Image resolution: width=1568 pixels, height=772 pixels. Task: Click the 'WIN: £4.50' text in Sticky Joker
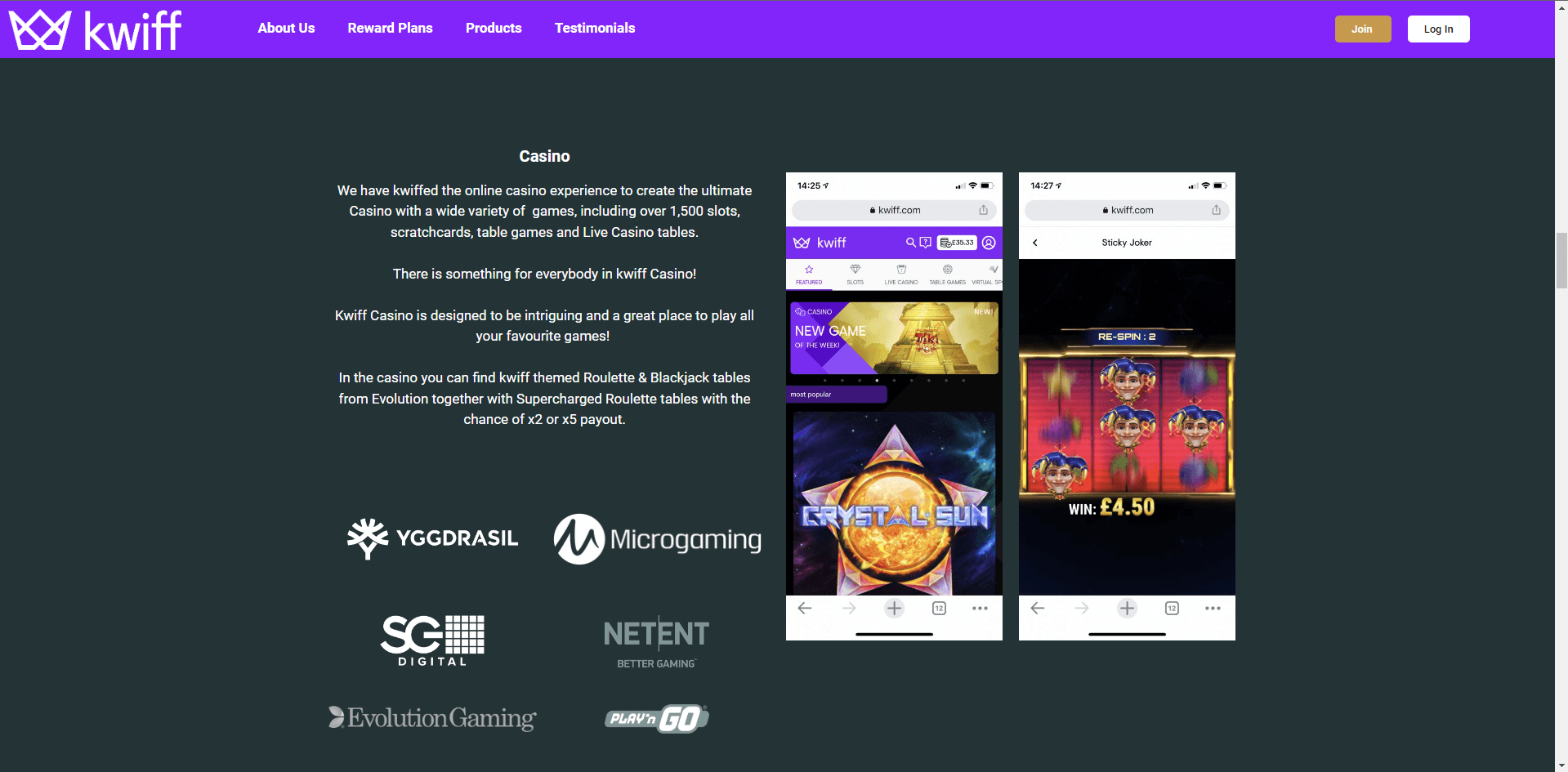click(x=1111, y=507)
